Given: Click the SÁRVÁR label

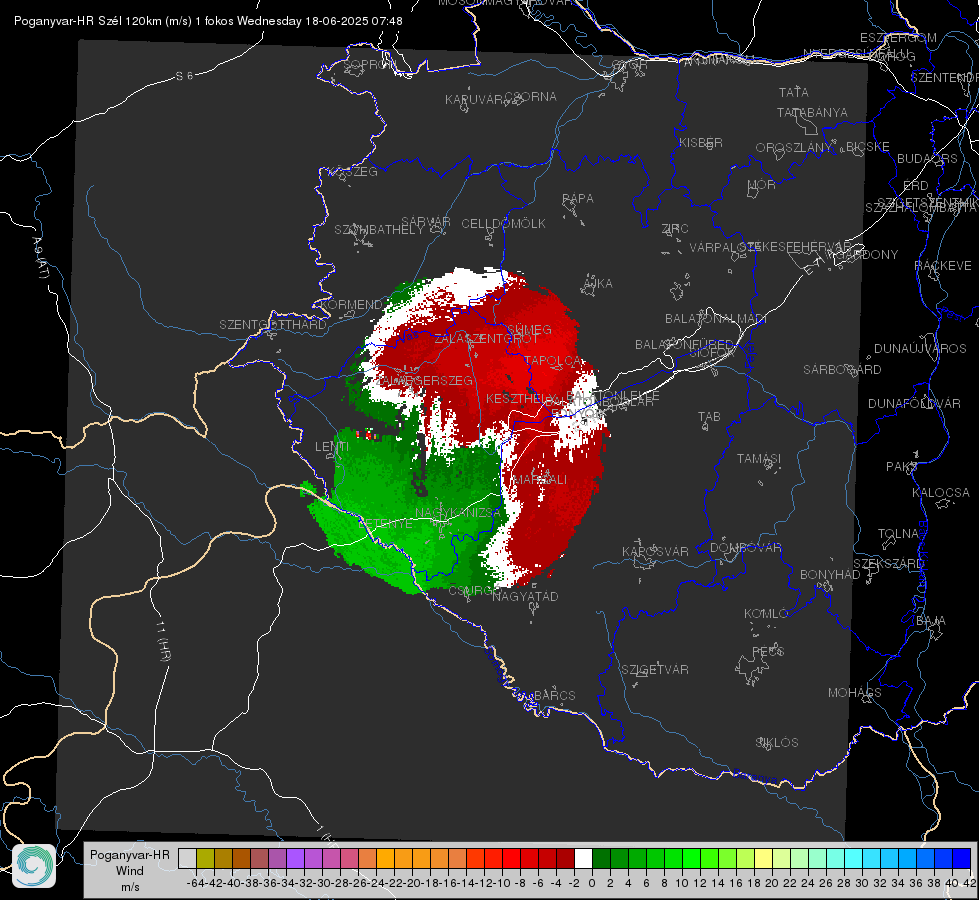Looking at the screenshot, I should point(426,222).
